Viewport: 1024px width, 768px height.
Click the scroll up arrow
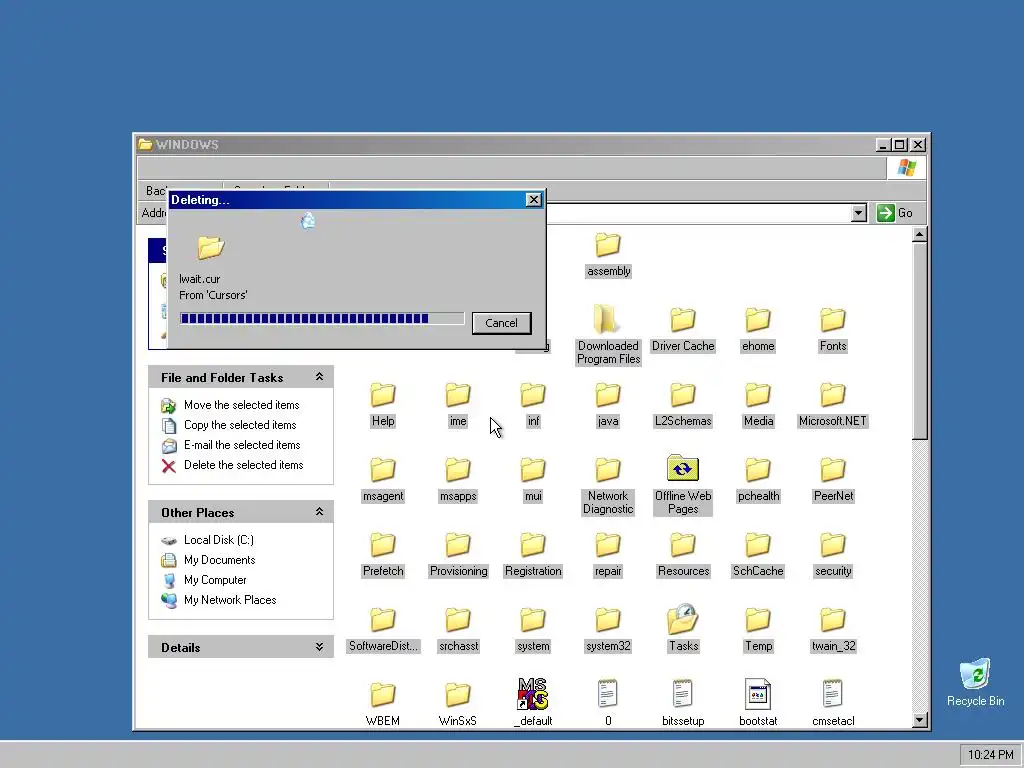coord(920,235)
